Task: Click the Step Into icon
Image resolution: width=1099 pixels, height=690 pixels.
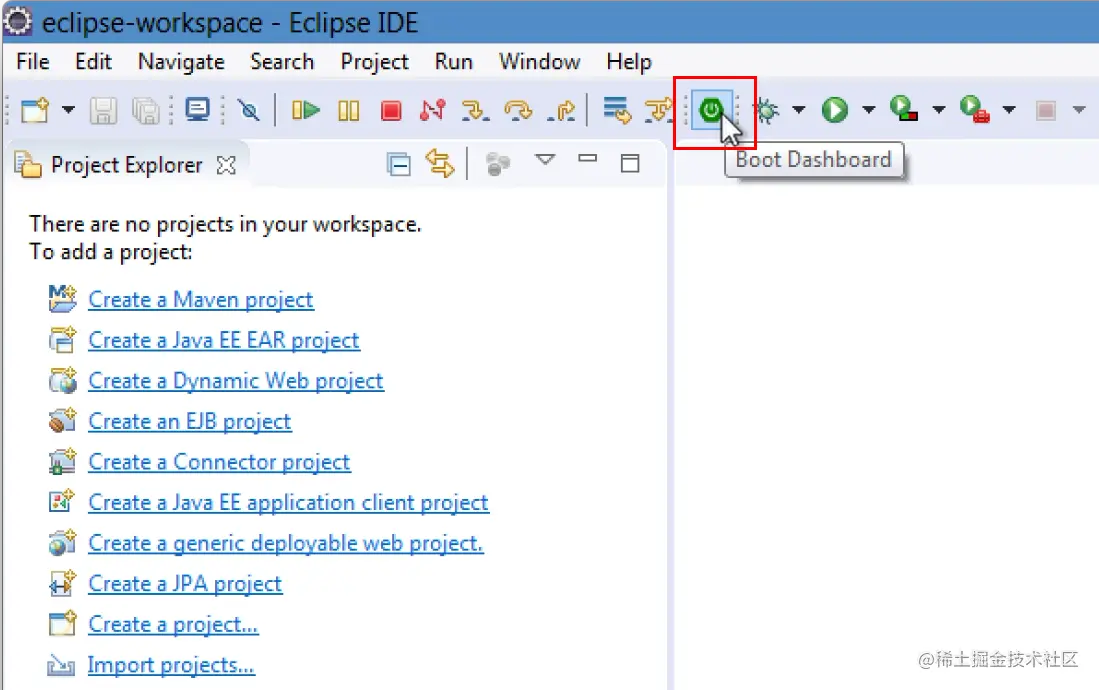Action: (475, 110)
